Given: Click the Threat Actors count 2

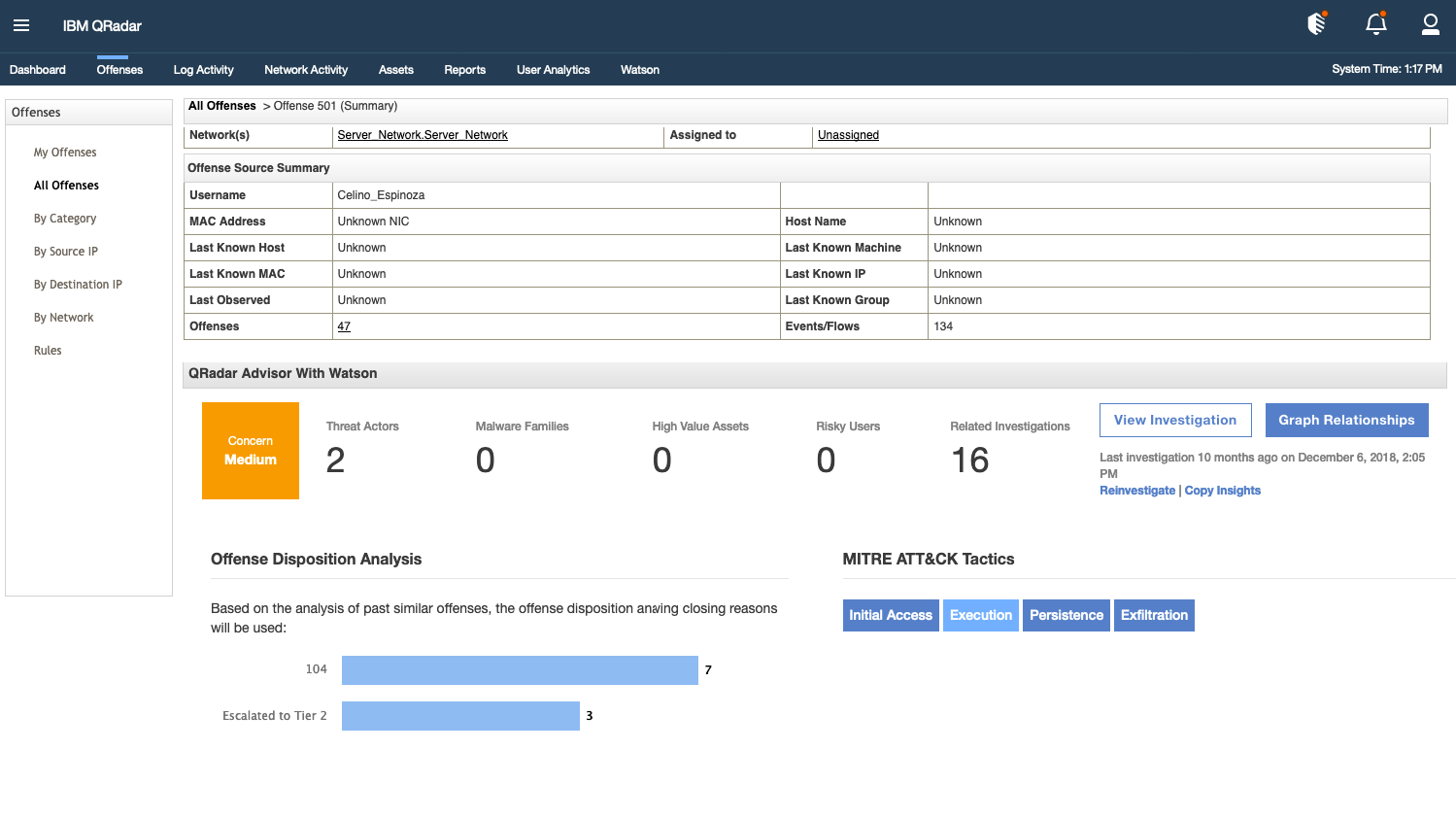Looking at the screenshot, I should [x=336, y=461].
